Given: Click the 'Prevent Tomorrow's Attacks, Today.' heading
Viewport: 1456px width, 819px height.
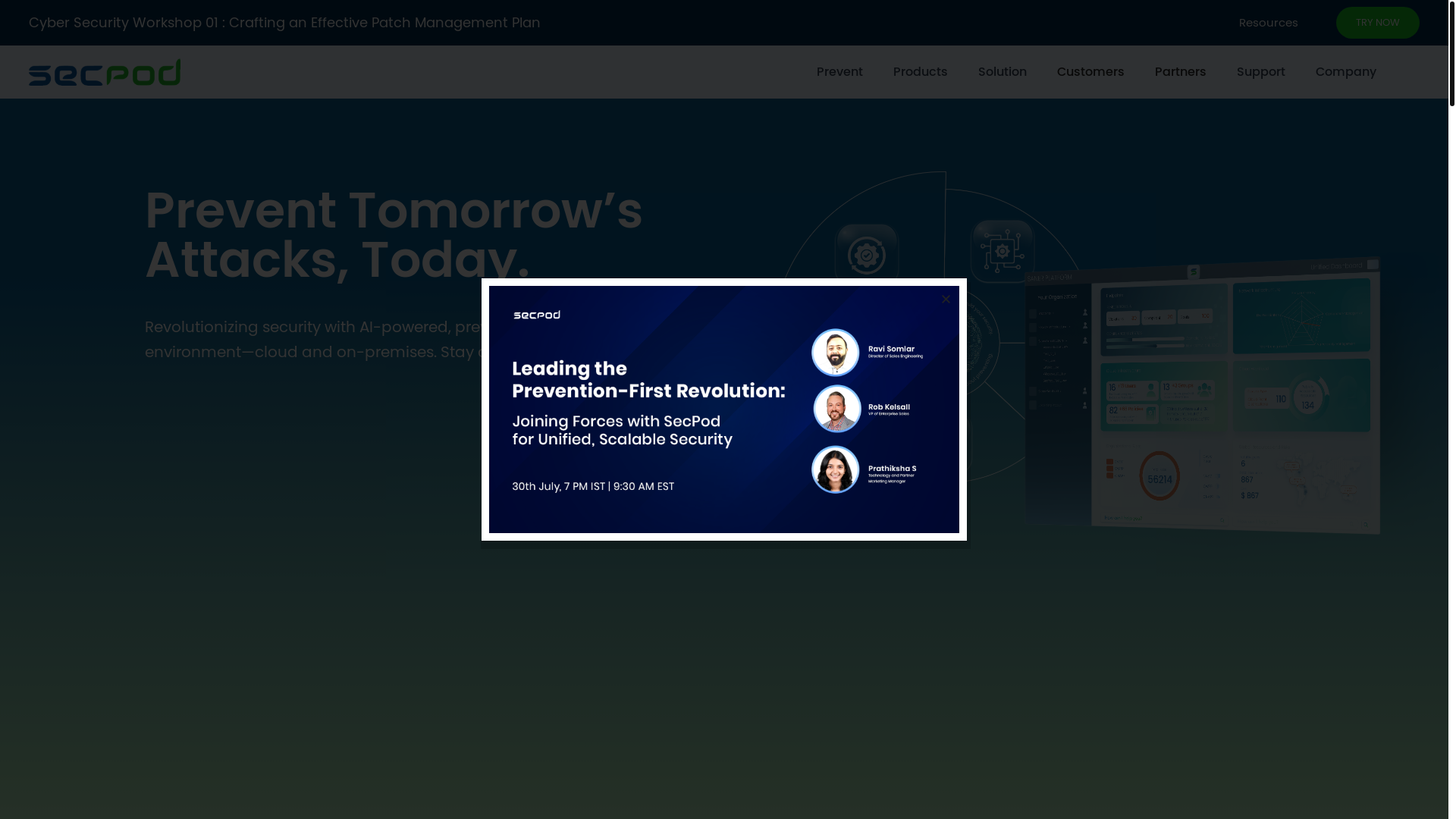Looking at the screenshot, I should (394, 235).
